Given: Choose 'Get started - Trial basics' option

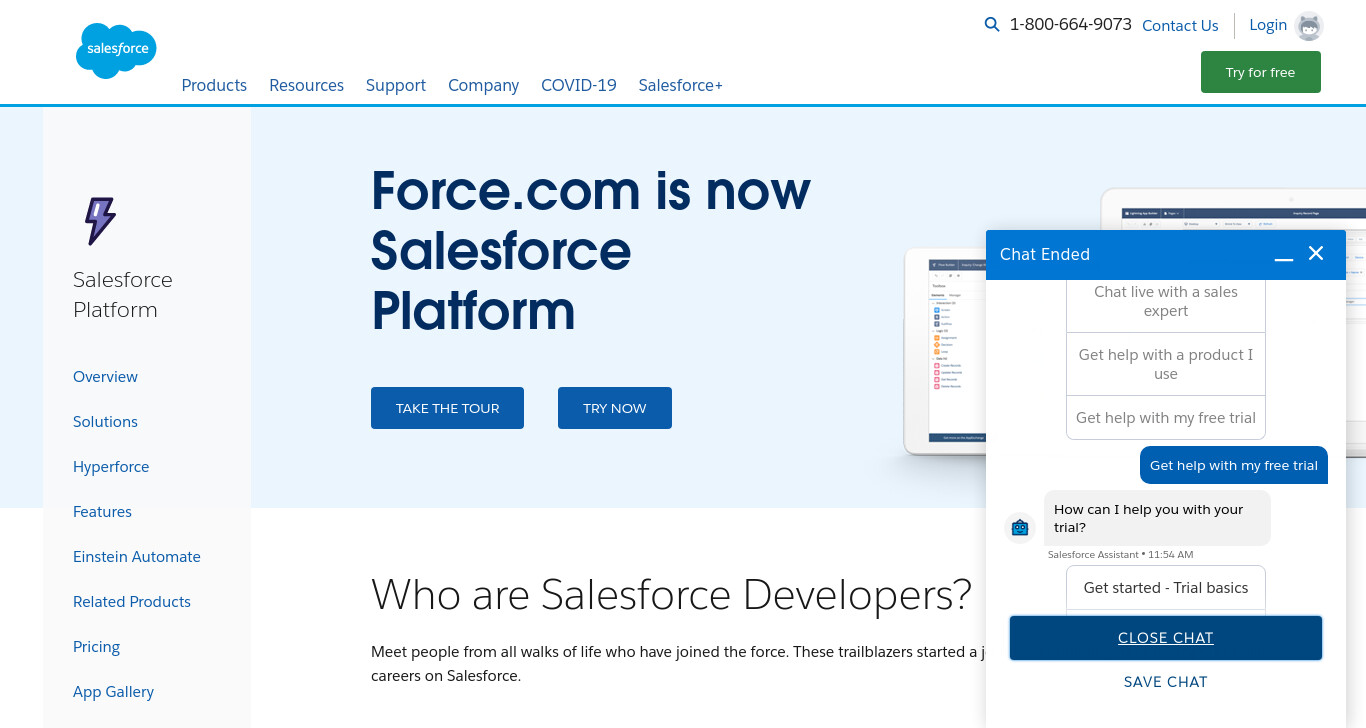Looking at the screenshot, I should 1166,588.
